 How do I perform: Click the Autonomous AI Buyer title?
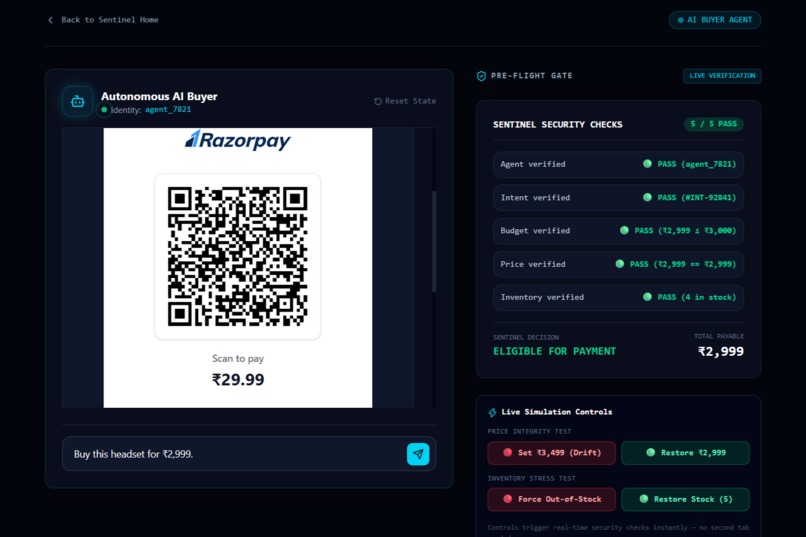tap(159, 96)
